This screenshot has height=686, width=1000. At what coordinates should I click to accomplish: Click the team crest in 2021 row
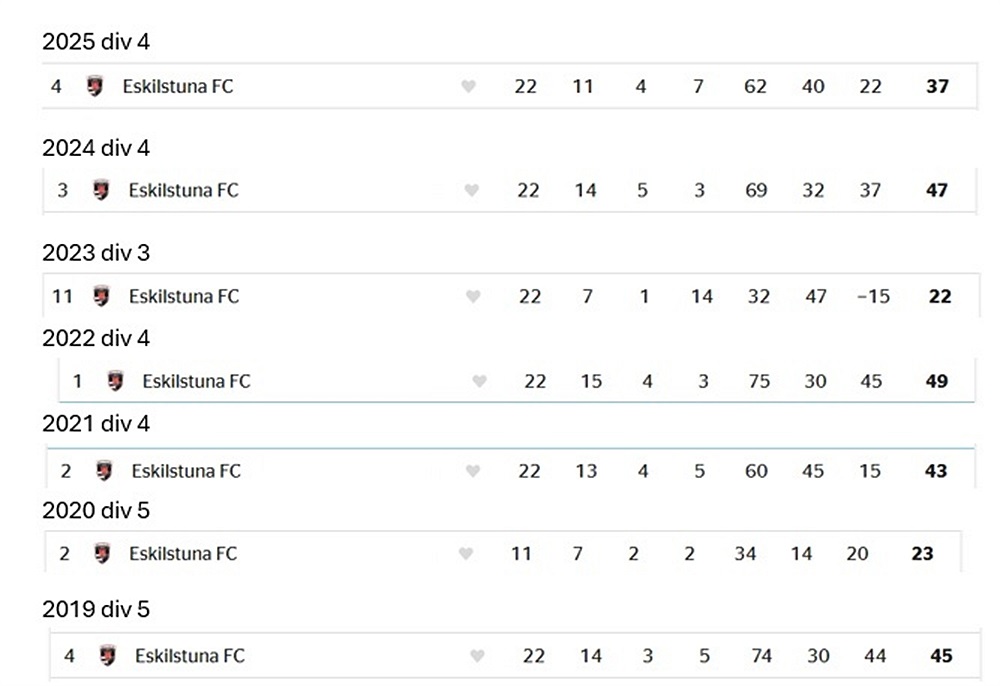(104, 470)
